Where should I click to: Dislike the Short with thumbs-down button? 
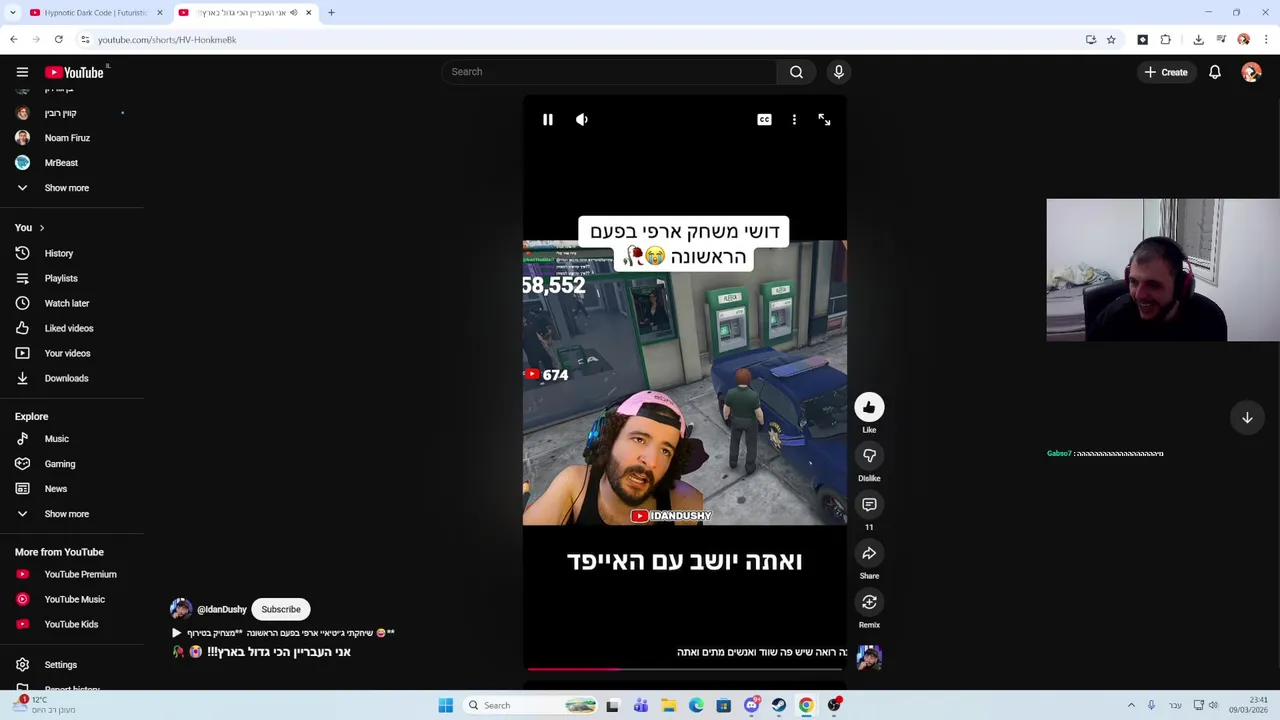869,456
